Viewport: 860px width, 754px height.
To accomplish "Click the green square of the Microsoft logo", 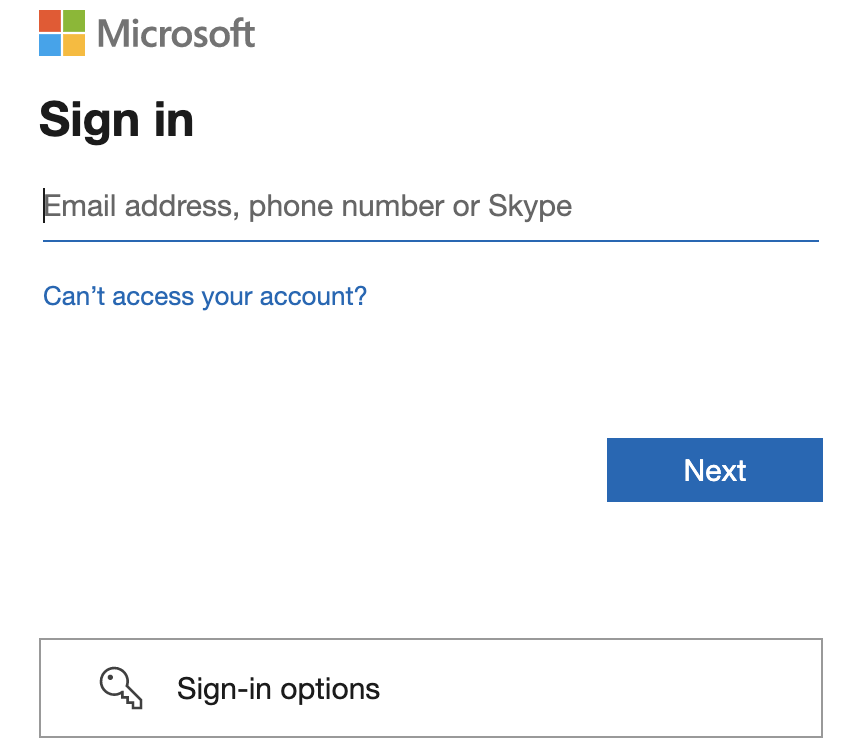I will 74,21.
